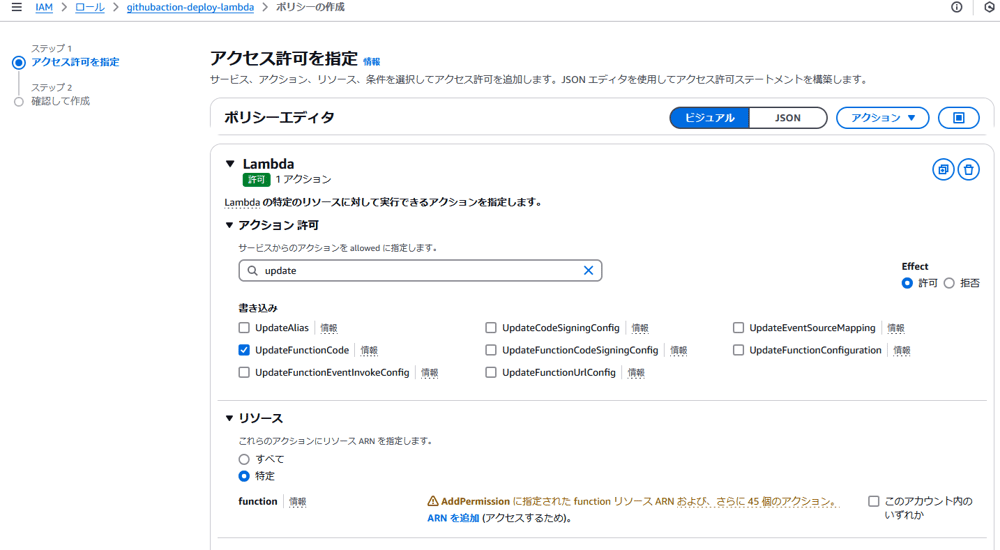
Task: Click ARN を追加 link
Action: coord(453,518)
